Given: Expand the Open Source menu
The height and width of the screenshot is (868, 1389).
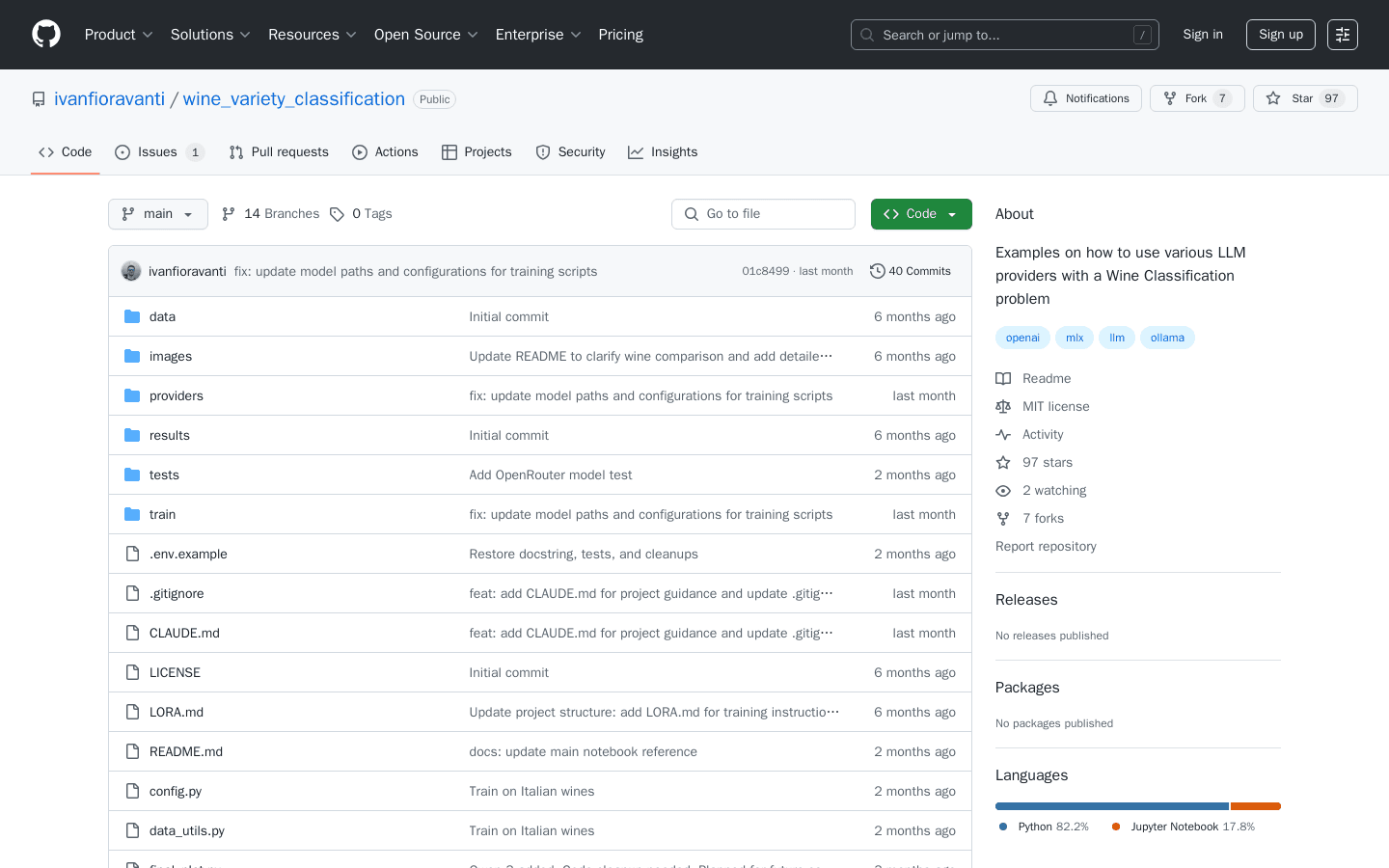Looking at the screenshot, I should pos(425,35).
